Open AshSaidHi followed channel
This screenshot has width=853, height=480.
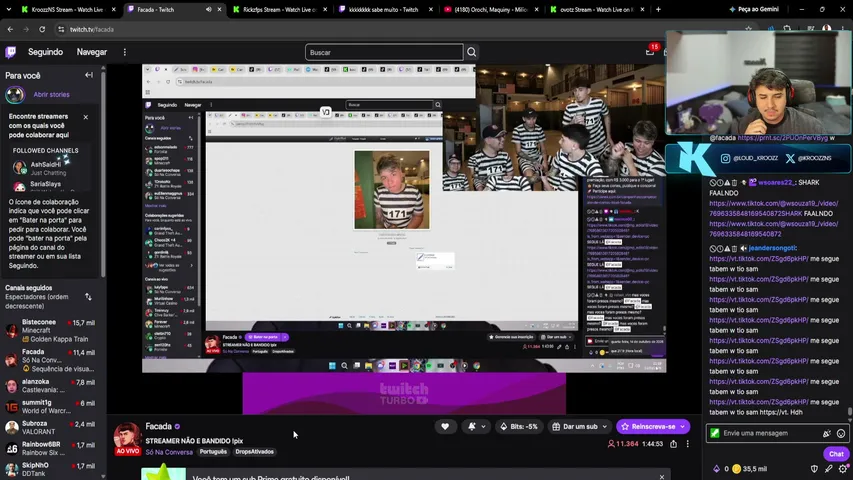(x=45, y=168)
